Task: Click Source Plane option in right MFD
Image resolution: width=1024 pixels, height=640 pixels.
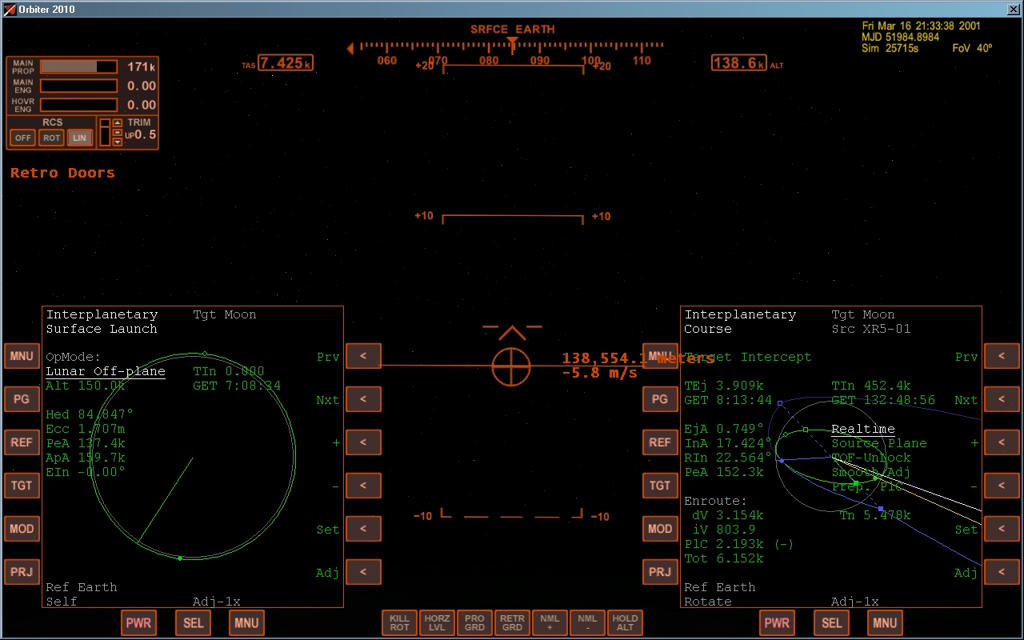Action: (x=879, y=443)
